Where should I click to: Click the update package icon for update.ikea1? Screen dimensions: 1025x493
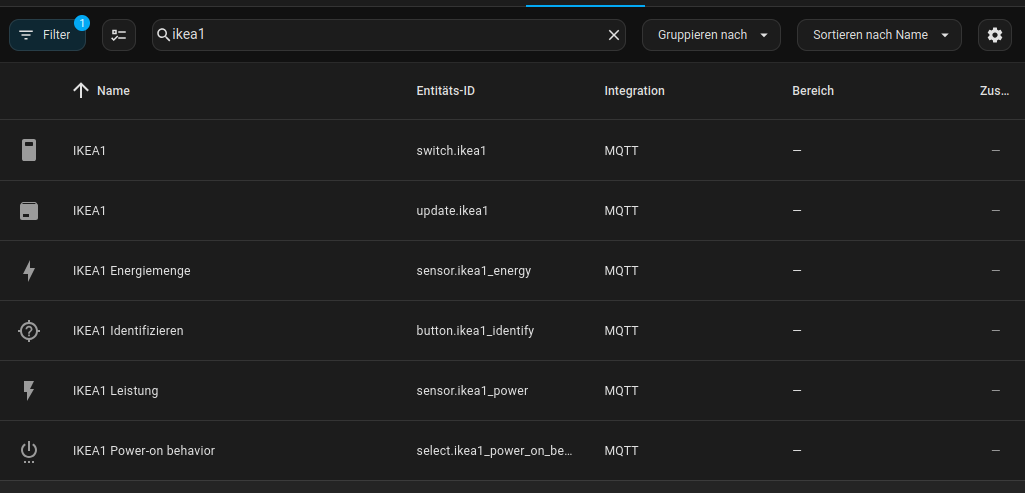tap(29, 211)
